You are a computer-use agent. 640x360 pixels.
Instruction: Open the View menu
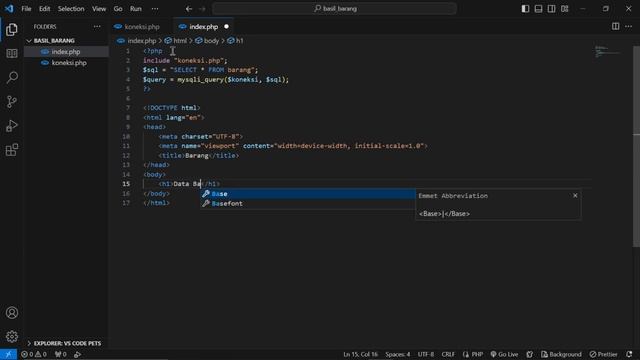click(x=99, y=9)
